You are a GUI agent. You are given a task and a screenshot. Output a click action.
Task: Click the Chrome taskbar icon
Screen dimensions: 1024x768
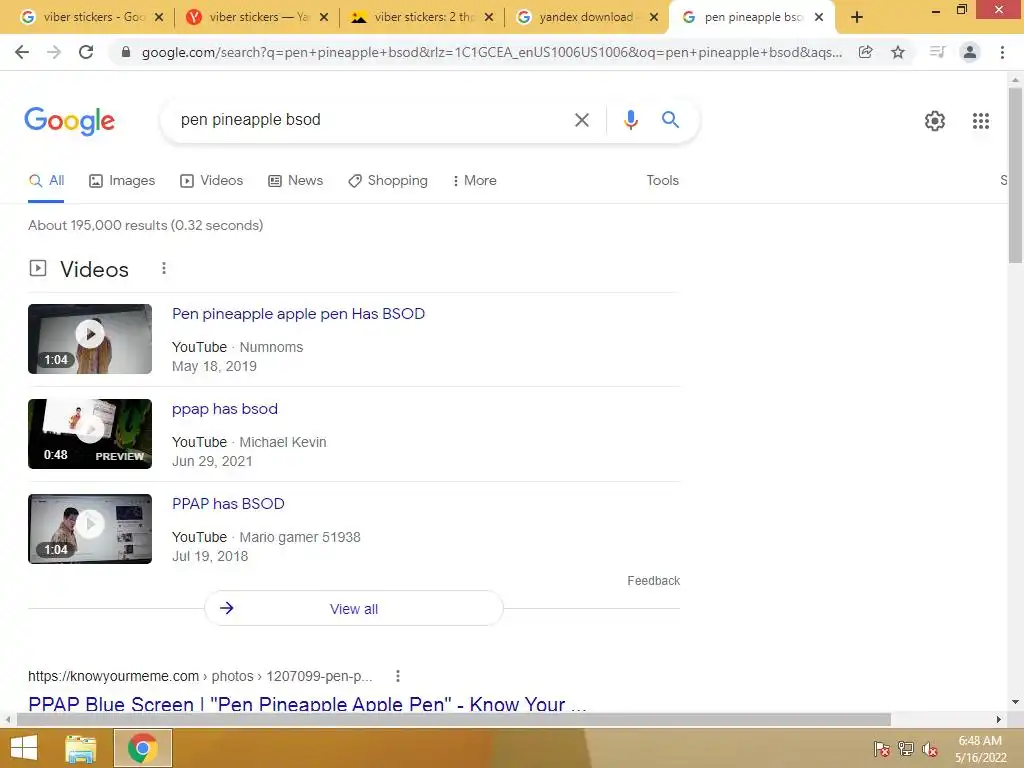pyautogui.click(x=143, y=748)
